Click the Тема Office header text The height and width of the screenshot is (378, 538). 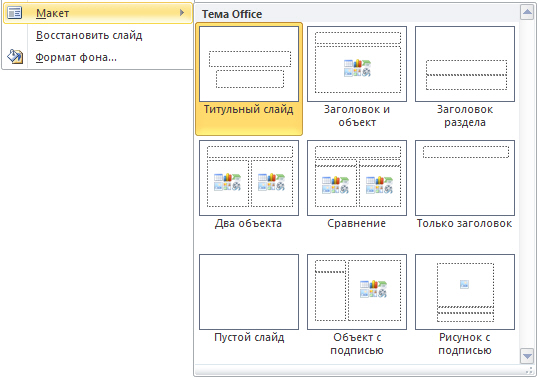[x=232, y=14]
